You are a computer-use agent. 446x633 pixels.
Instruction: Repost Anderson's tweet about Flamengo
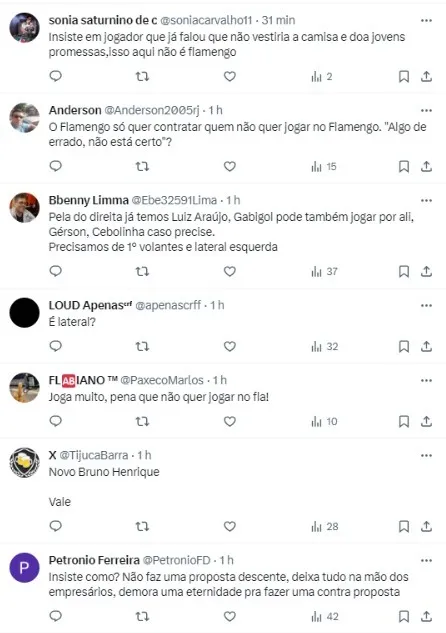tap(142, 166)
